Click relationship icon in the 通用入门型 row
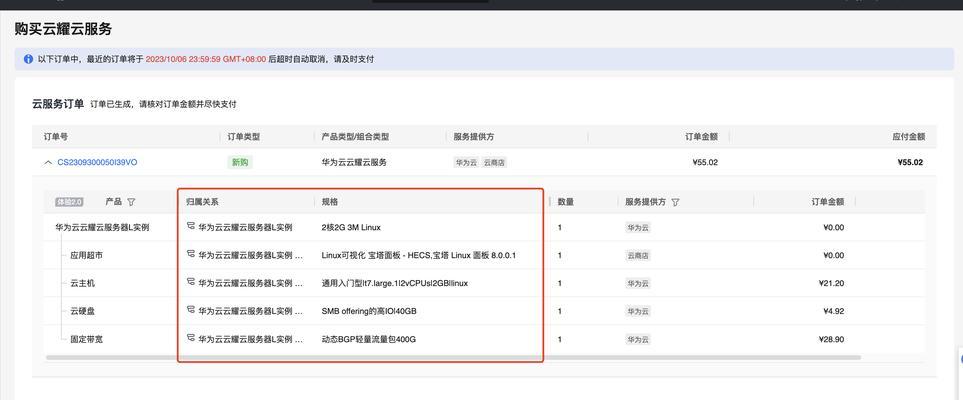 tap(190, 283)
